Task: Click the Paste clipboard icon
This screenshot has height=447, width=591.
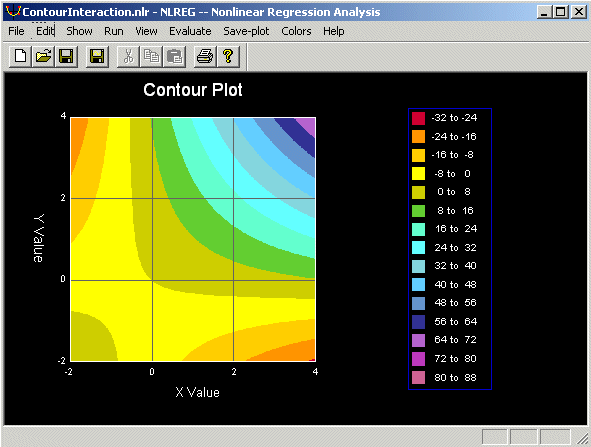Action: [175, 57]
